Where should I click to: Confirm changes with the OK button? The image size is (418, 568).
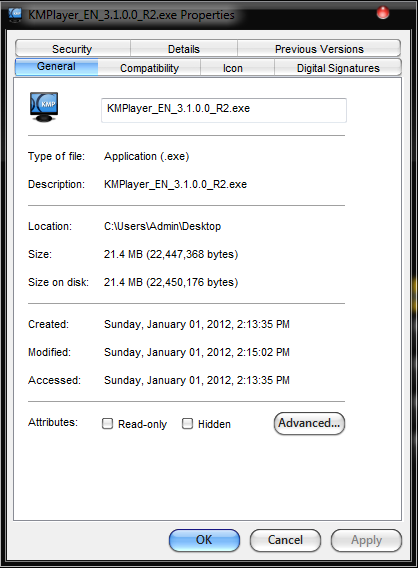tap(204, 540)
